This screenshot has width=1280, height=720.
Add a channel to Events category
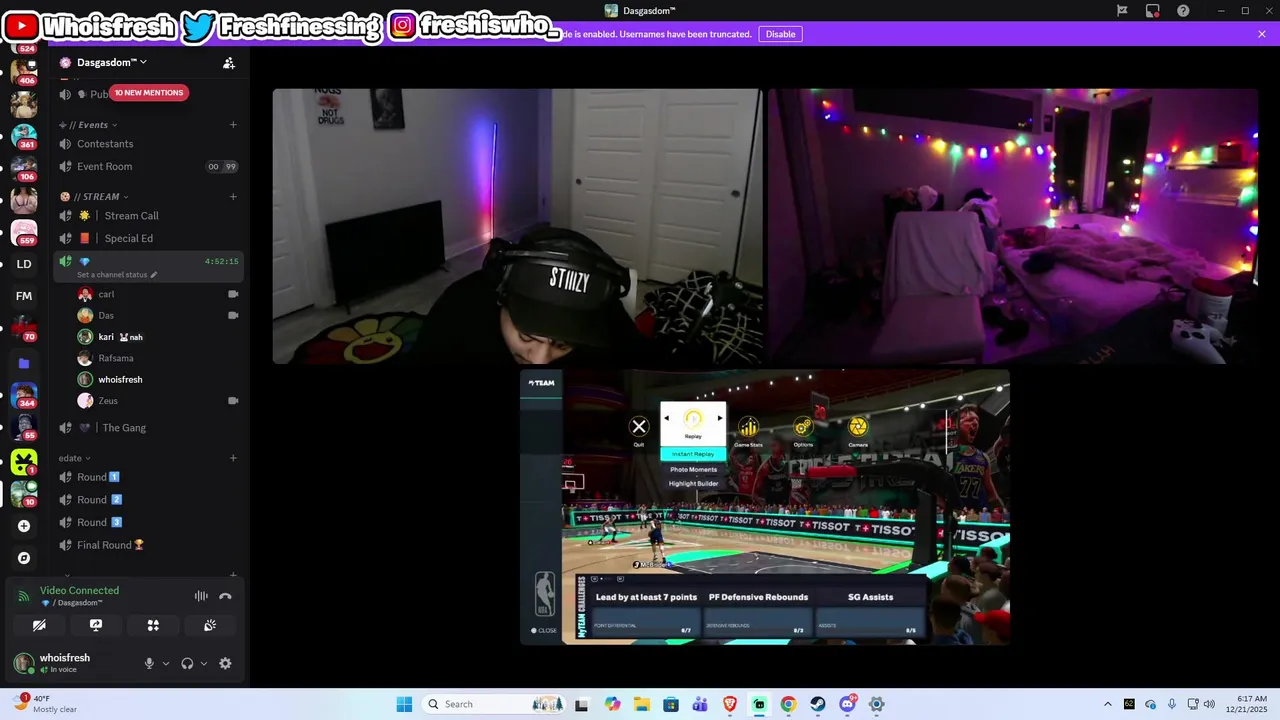click(x=233, y=125)
